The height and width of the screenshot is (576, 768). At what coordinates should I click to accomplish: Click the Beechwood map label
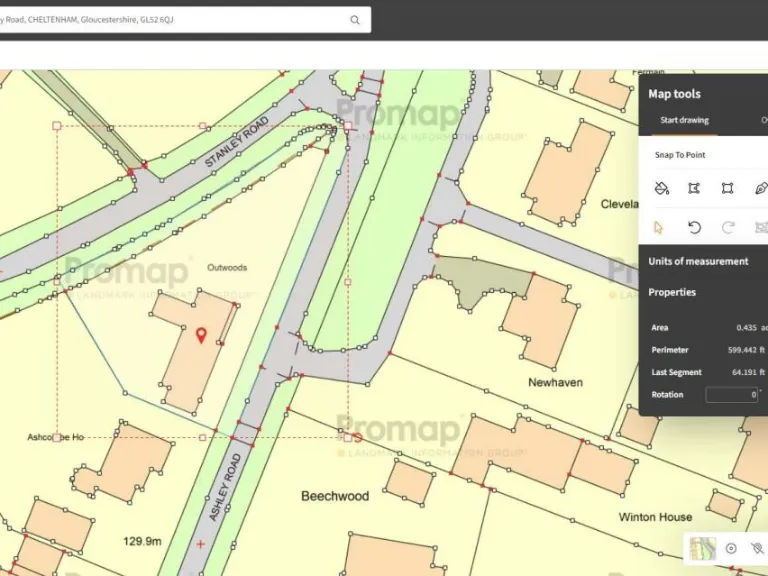[335, 496]
